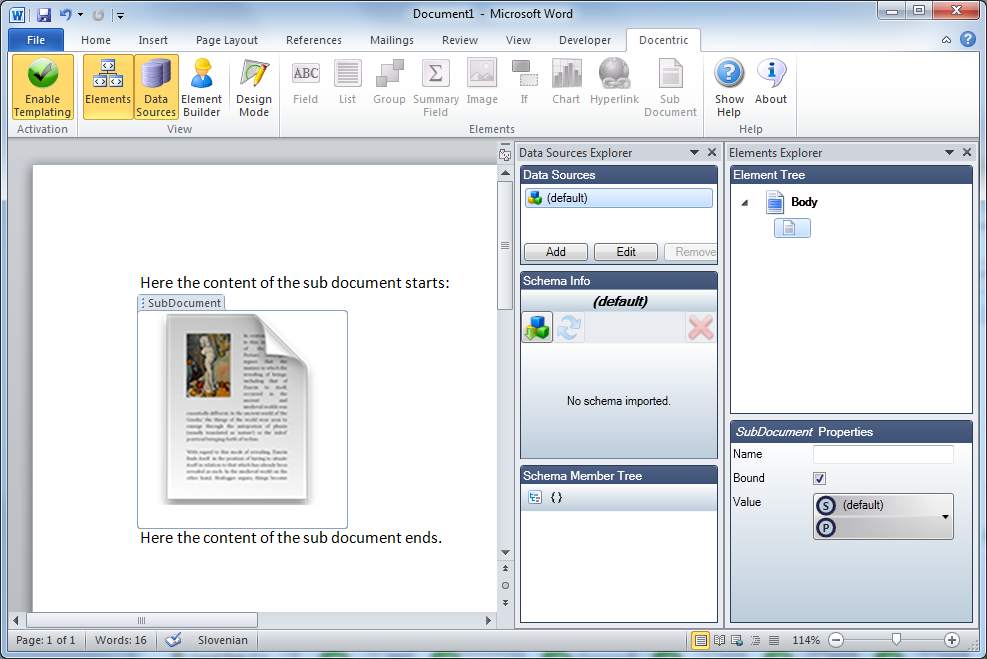Open Data Sources Explorer pane options dropdown

coord(694,152)
